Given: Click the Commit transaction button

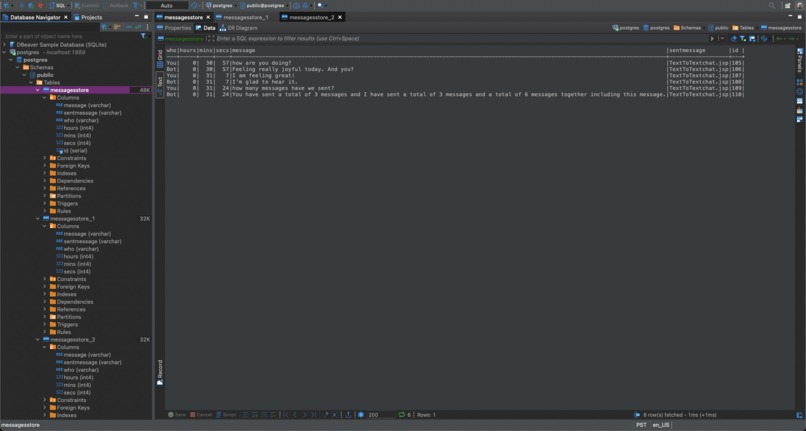Looking at the screenshot, I should click(x=86, y=6).
